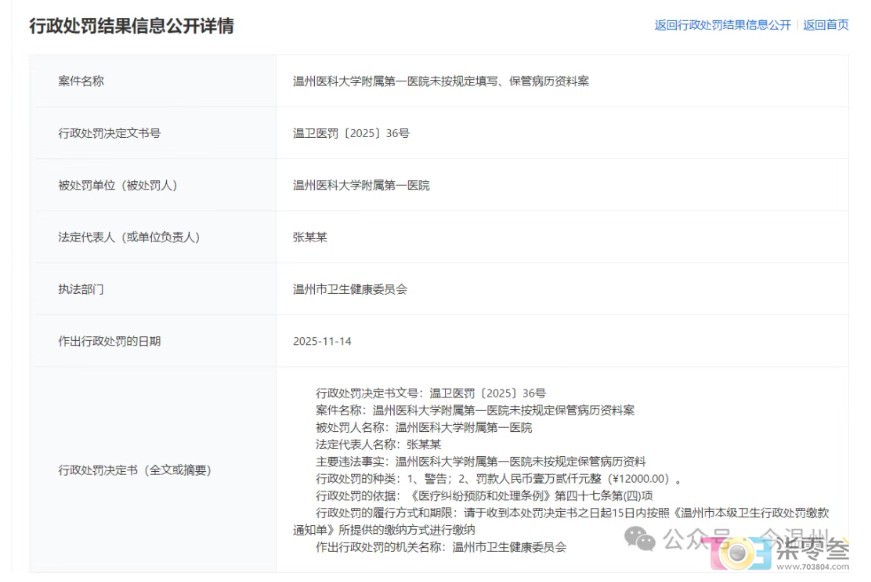Viewport: 871px width, 582px height.
Task: Click the 返回行政处罚结果信息公开 link
Action: tap(722, 25)
